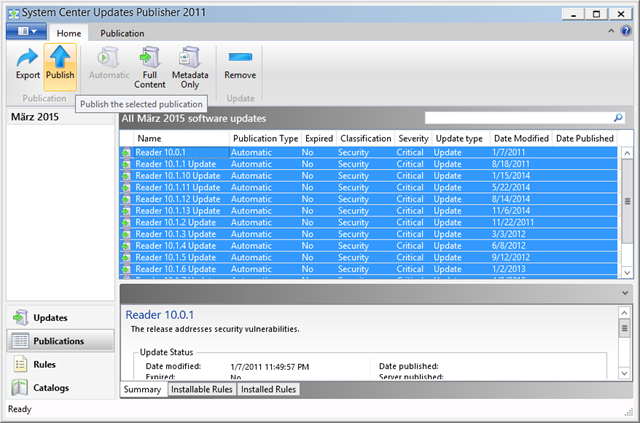Click the date modified value 1/7/2011 11:49:57 PM

point(269,367)
